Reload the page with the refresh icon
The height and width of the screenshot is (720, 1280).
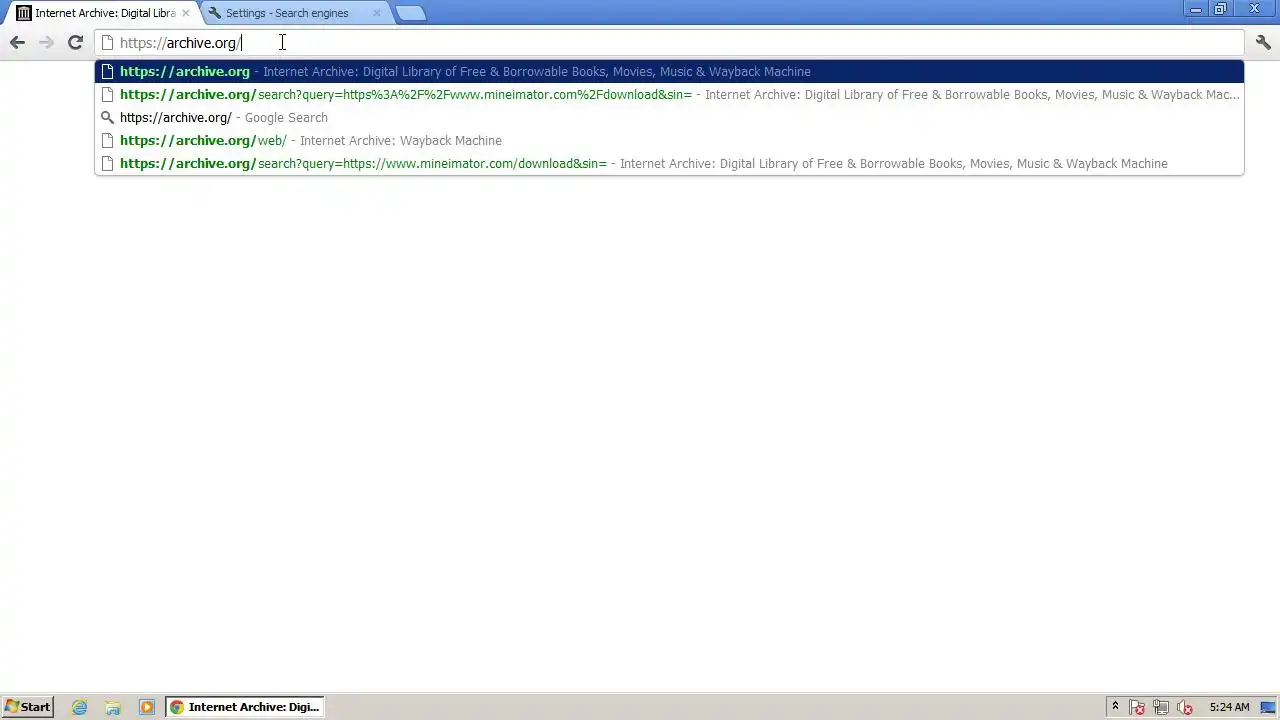click(75, 42)
